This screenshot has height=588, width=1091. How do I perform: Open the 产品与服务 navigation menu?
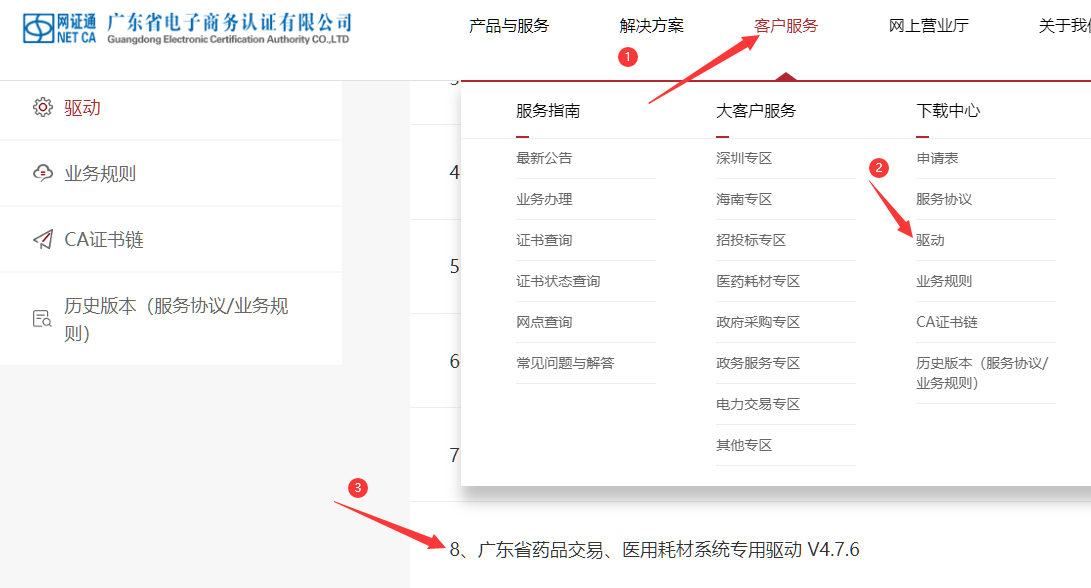(509, 26)
